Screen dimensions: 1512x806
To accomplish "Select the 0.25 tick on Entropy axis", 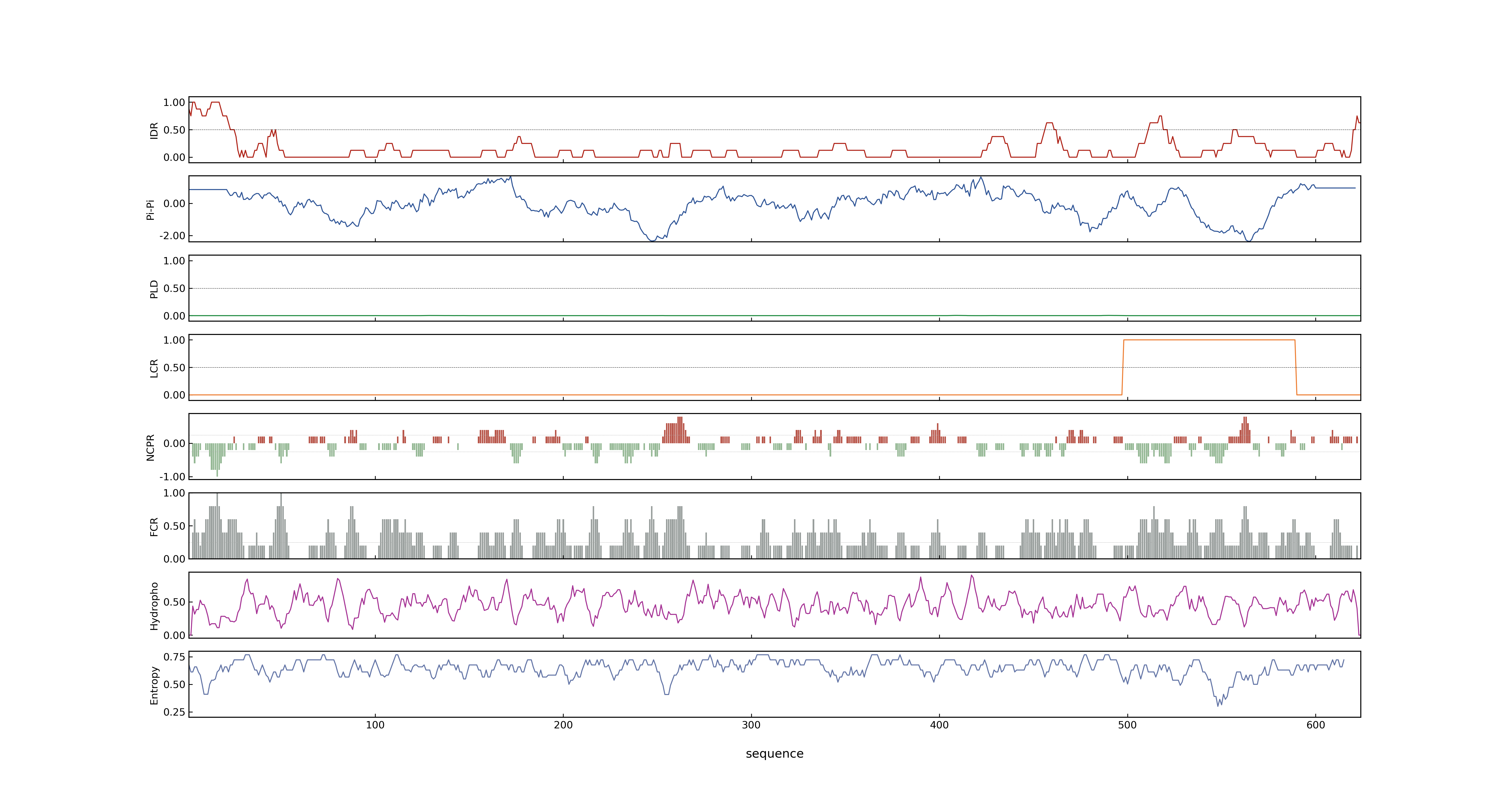I will 174,712.
